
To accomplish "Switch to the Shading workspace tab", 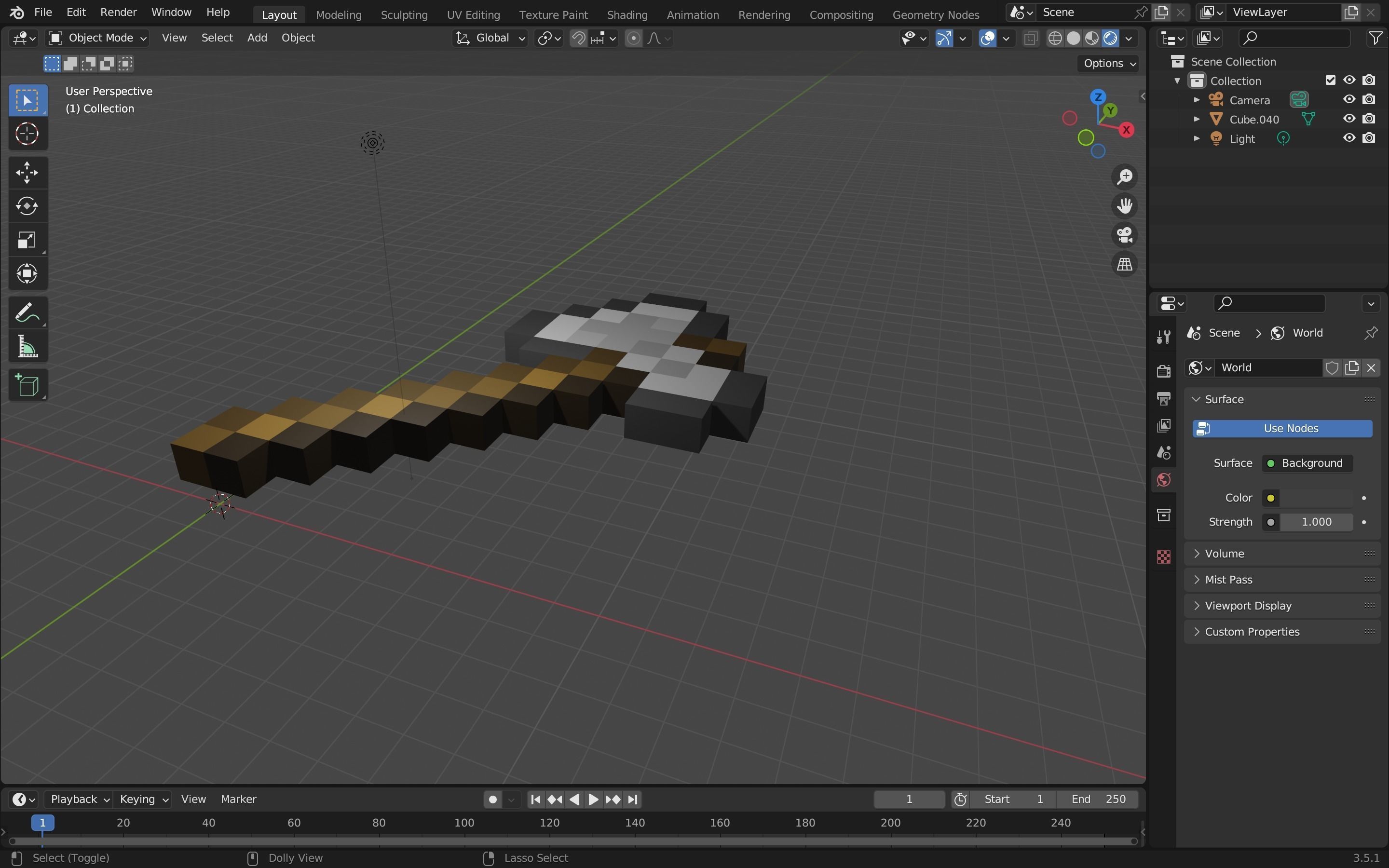I will [x=627, y=14].
